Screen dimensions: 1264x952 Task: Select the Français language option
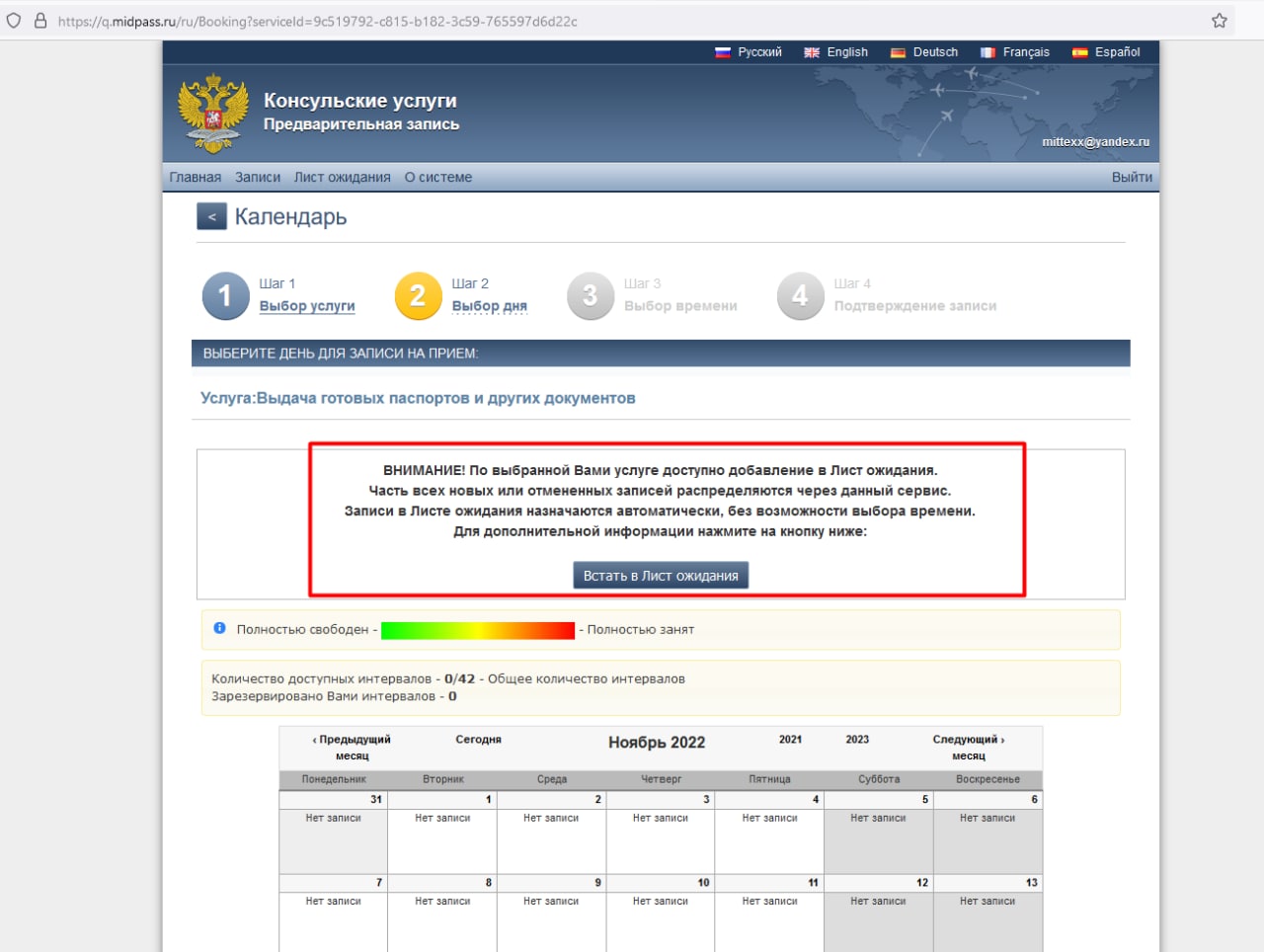coord(1015,52)
